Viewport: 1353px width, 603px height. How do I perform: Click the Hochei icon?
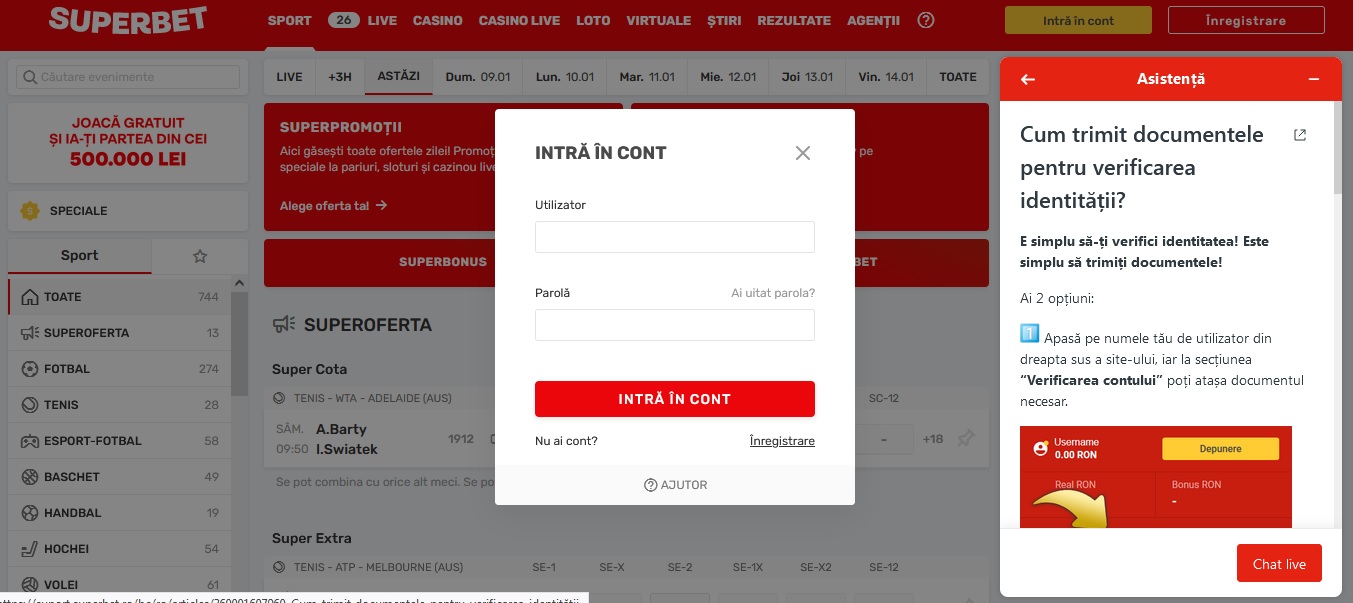(29, 549)
